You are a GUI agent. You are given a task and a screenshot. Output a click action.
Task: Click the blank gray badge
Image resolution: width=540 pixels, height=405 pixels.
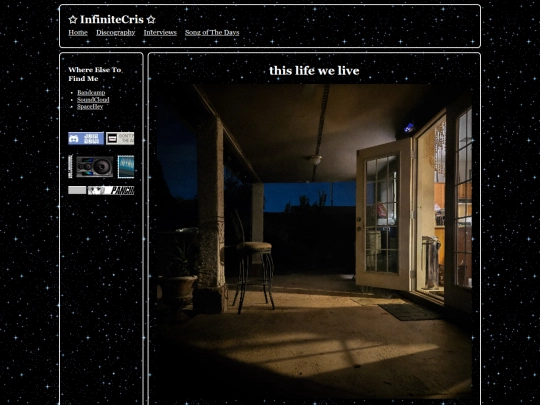(x=77, y=190)
